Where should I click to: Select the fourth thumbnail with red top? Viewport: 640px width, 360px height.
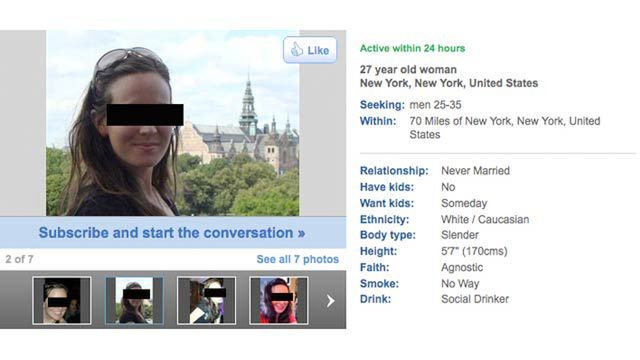279,301
